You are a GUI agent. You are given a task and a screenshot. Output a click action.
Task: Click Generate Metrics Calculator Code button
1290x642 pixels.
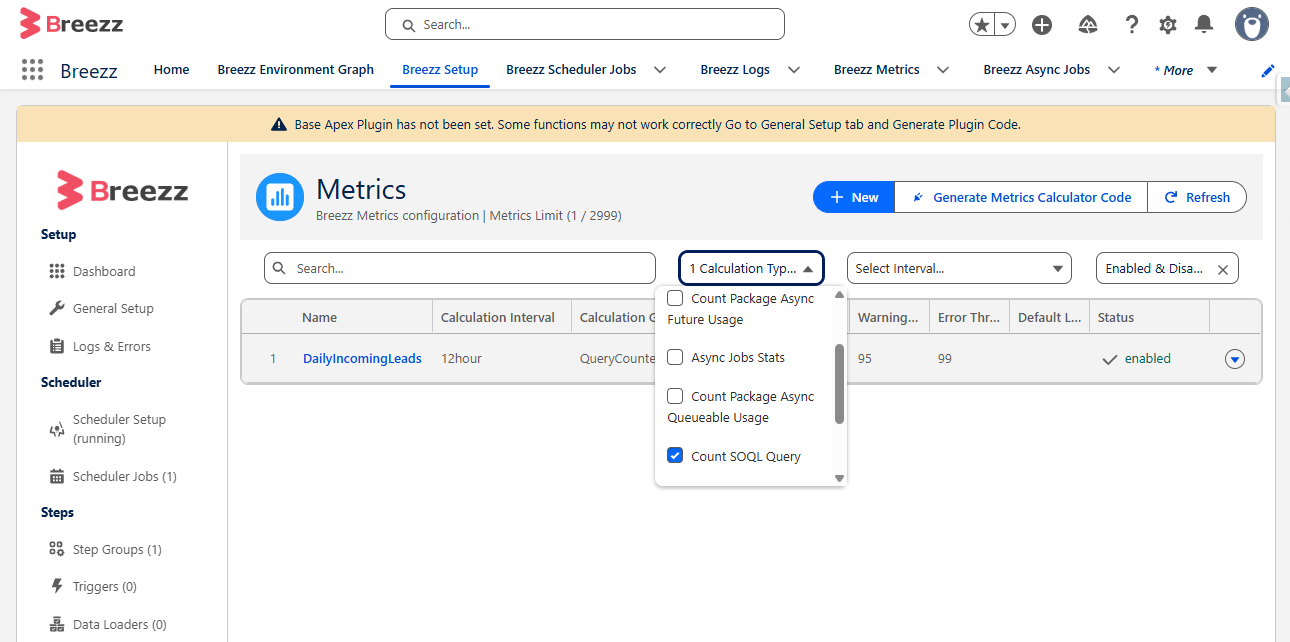click(x=1021, y=197)
